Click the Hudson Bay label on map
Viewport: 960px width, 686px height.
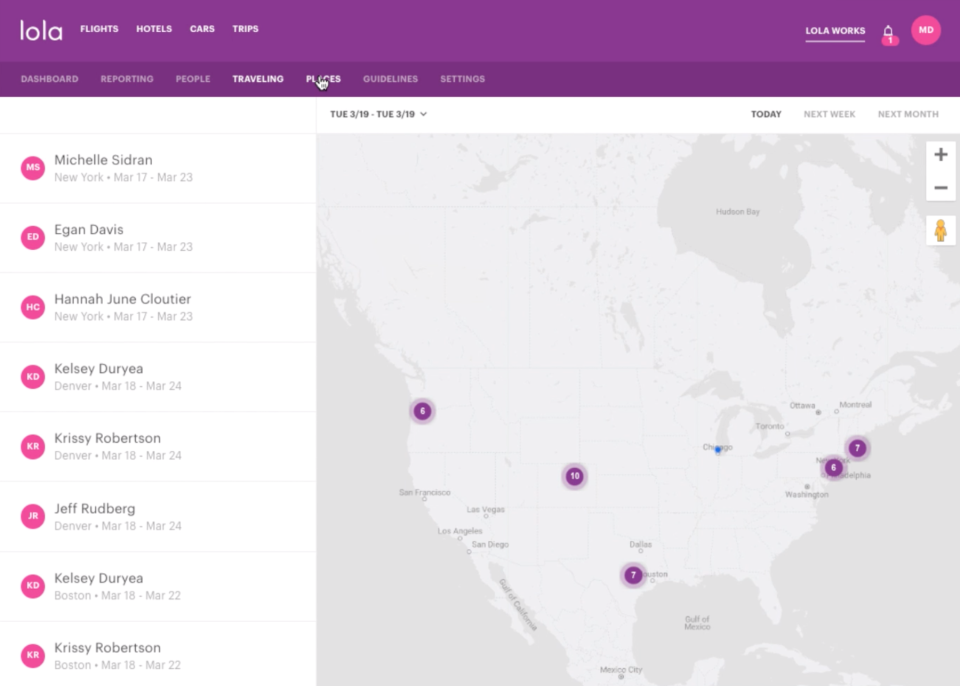(738, 212)
